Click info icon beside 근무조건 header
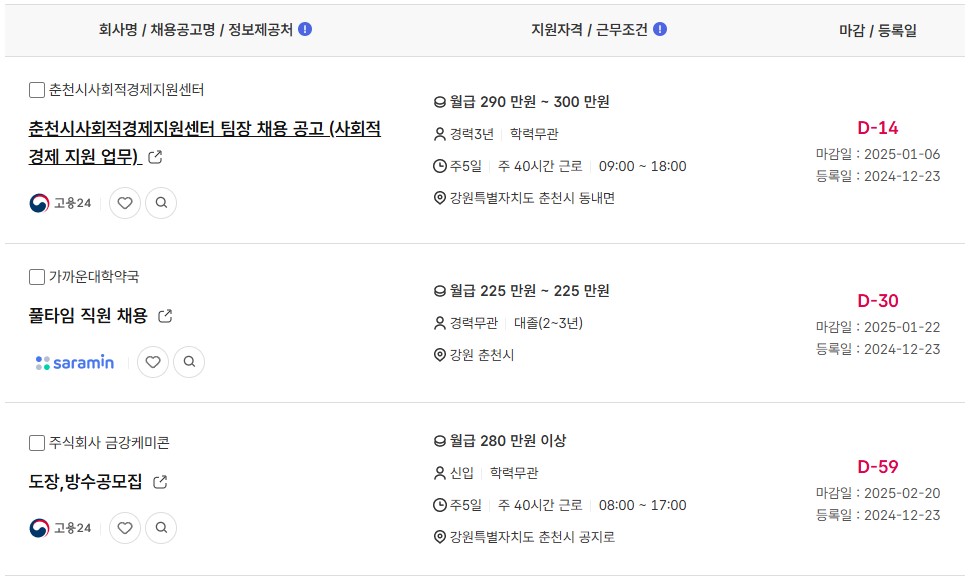 tap(660, 29)
